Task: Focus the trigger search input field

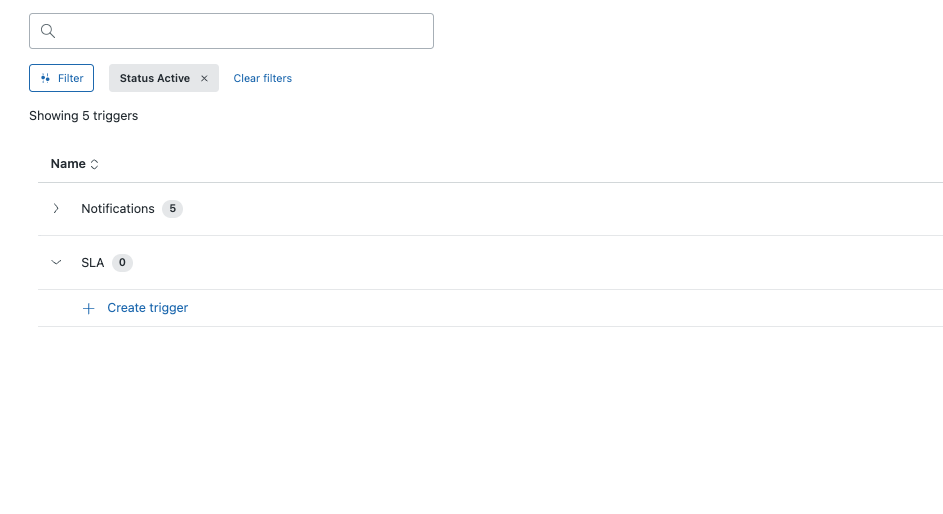Action: 245,31
